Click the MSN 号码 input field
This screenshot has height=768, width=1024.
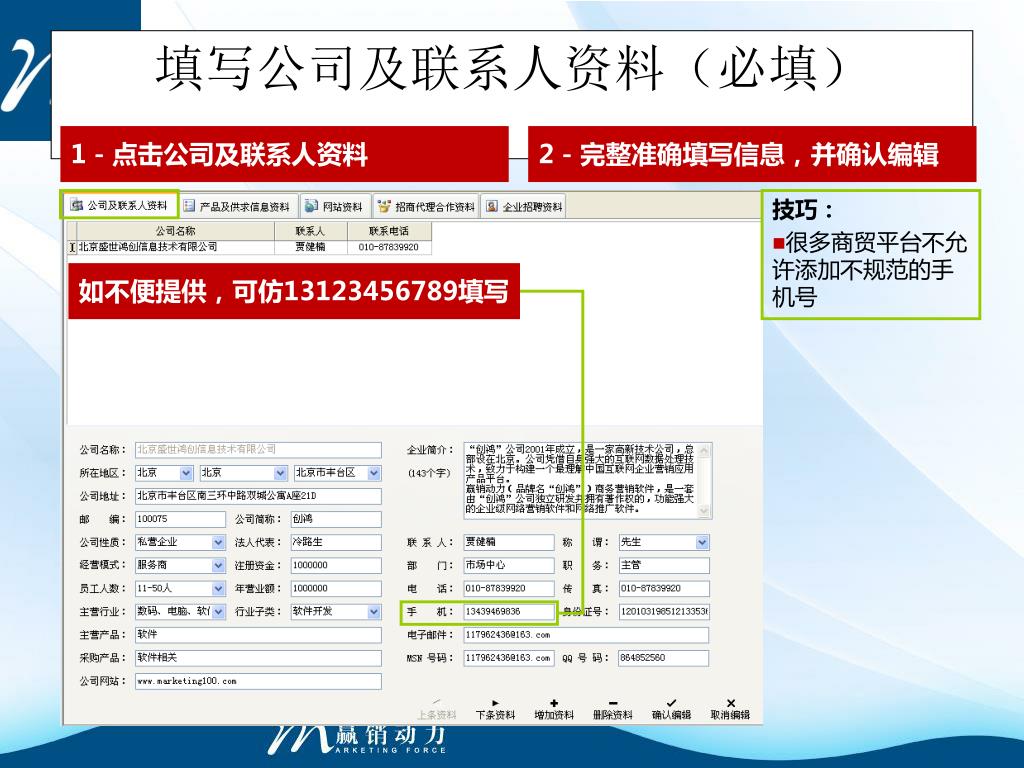pos(509,658)
